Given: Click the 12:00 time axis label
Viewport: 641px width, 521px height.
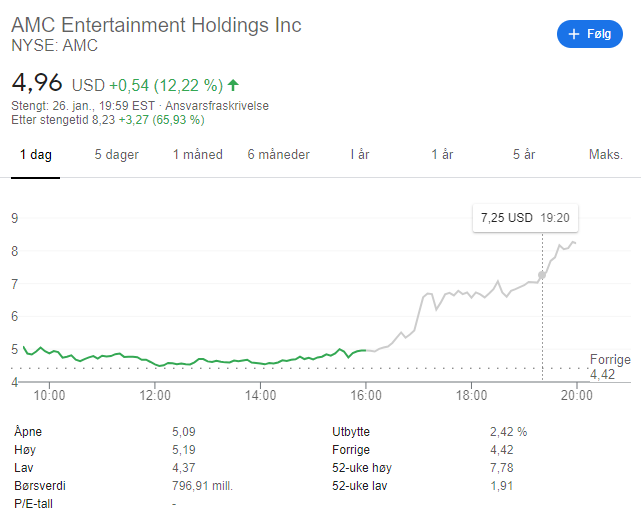Looking at the screenshot, I should 155,395.
